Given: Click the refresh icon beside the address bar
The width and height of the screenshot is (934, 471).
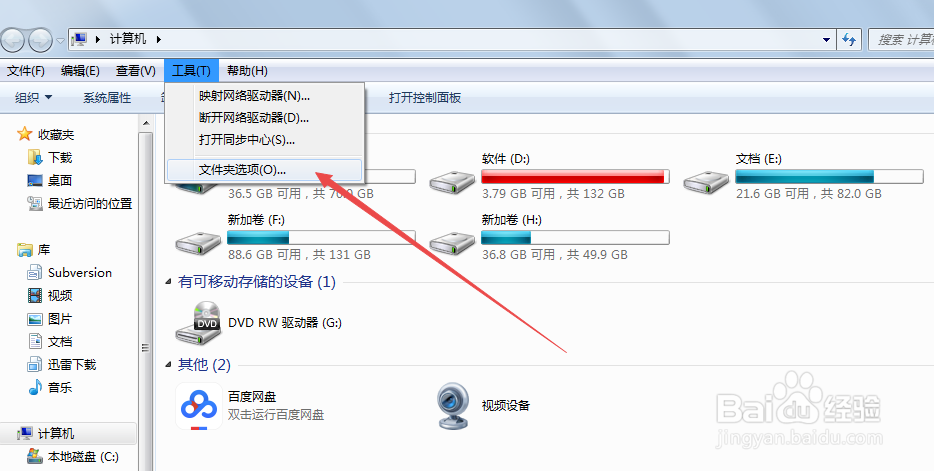Looking at the screenshot, I should tap(849, 40).
